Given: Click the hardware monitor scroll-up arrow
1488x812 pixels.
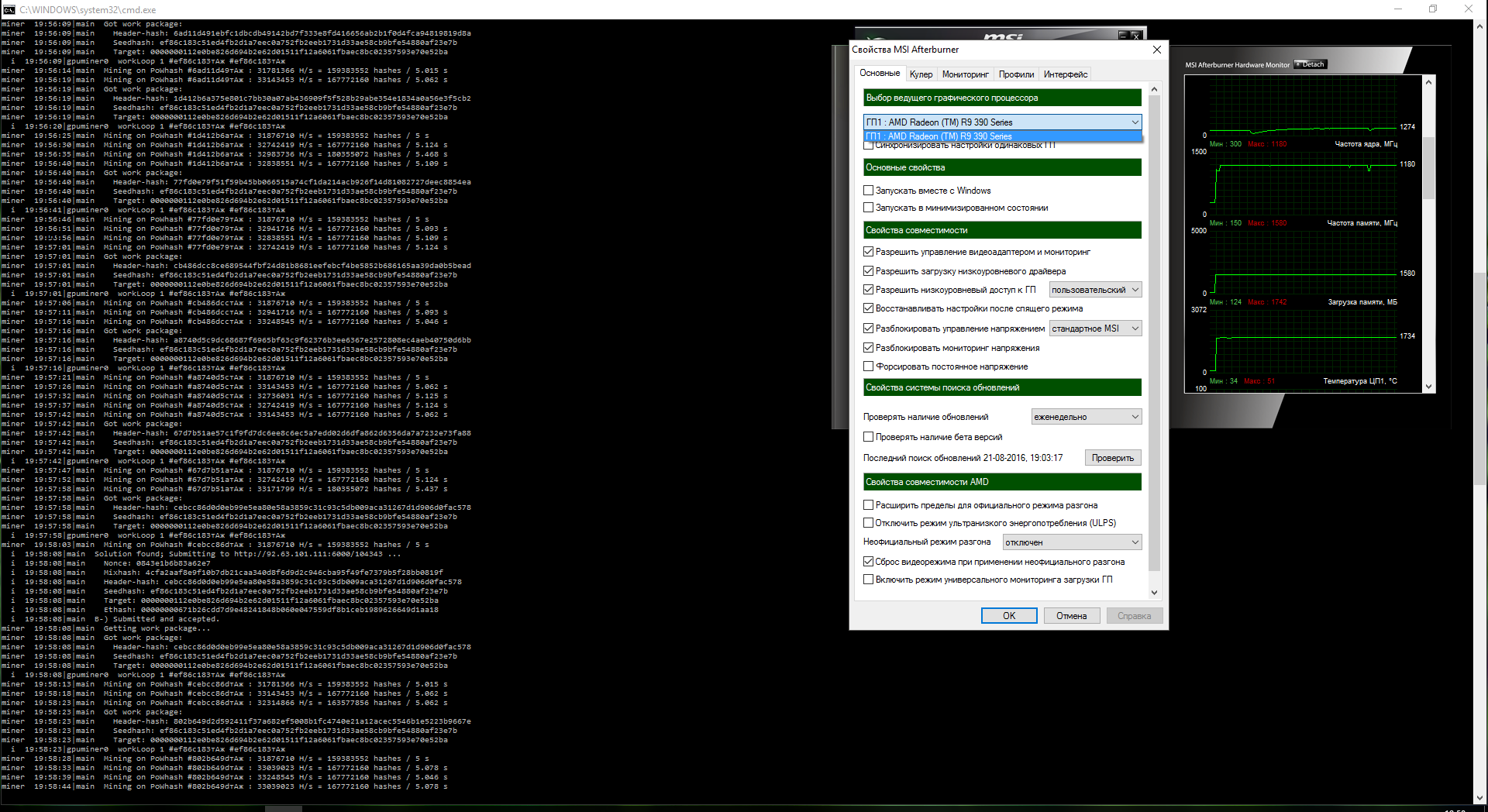Looking at the screenshot, I should (1428, 81).
